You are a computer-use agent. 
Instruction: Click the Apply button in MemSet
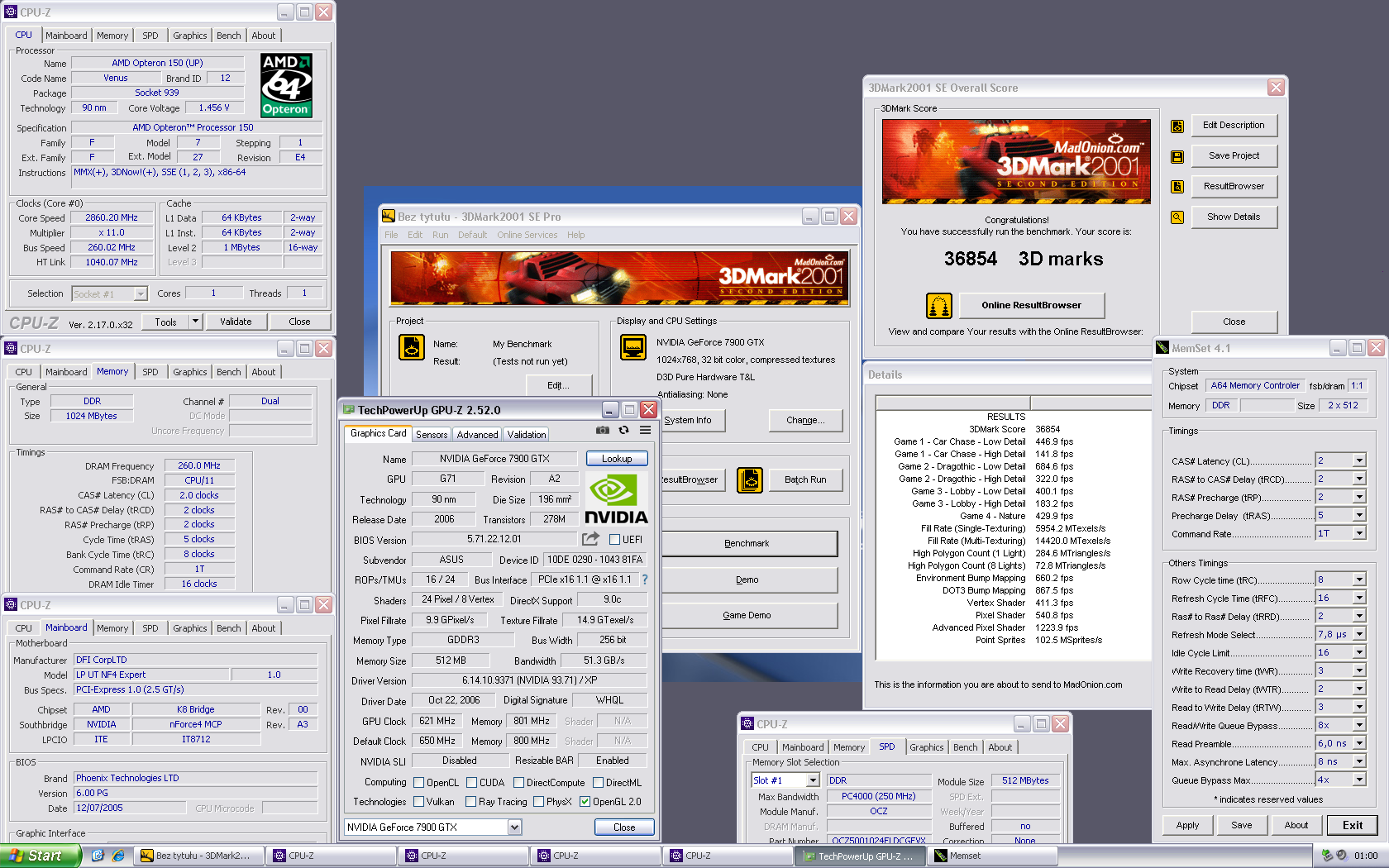click(1187, 825)
